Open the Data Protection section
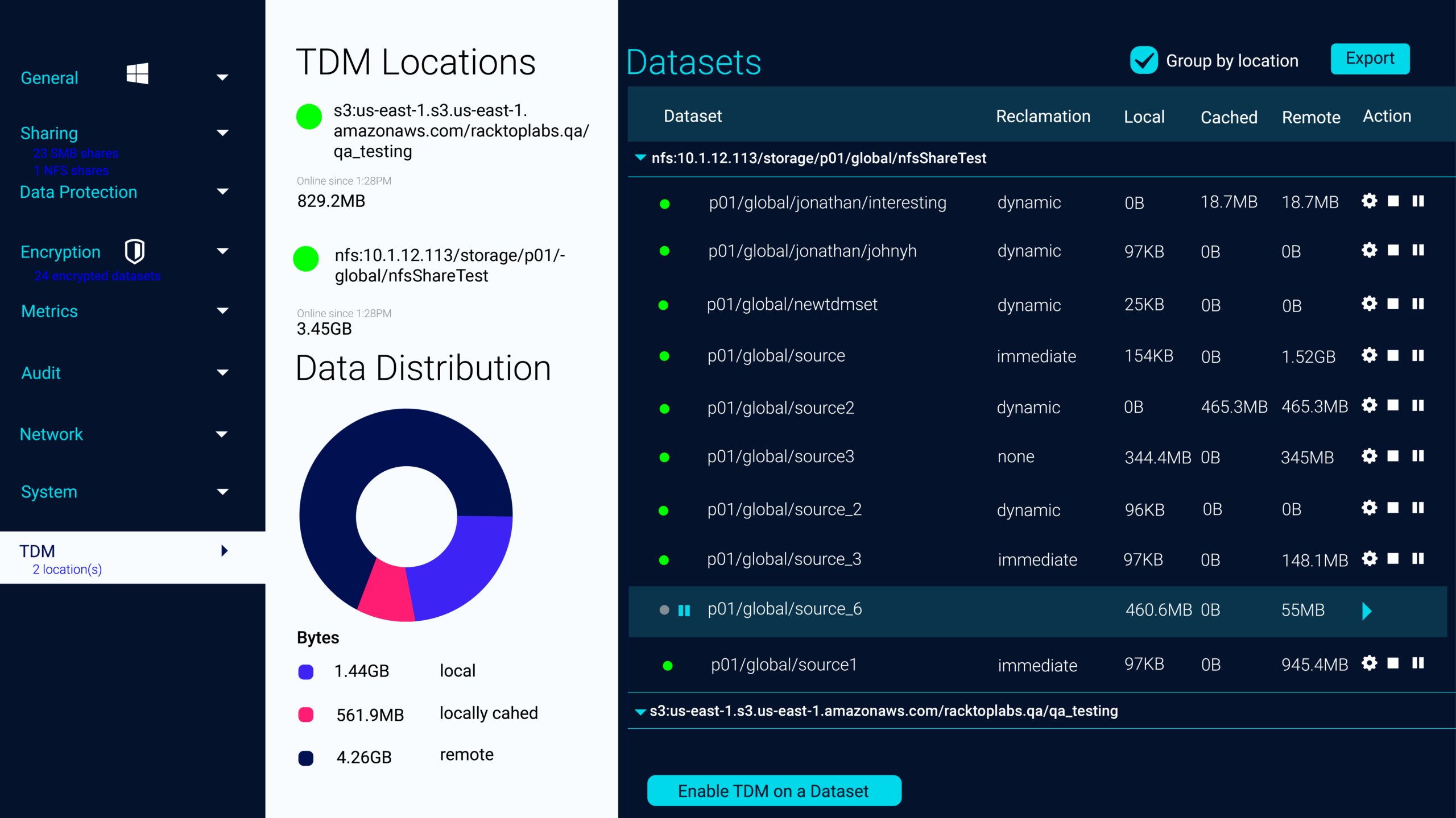Viewport: 1456px width, 818px height. 78,192
